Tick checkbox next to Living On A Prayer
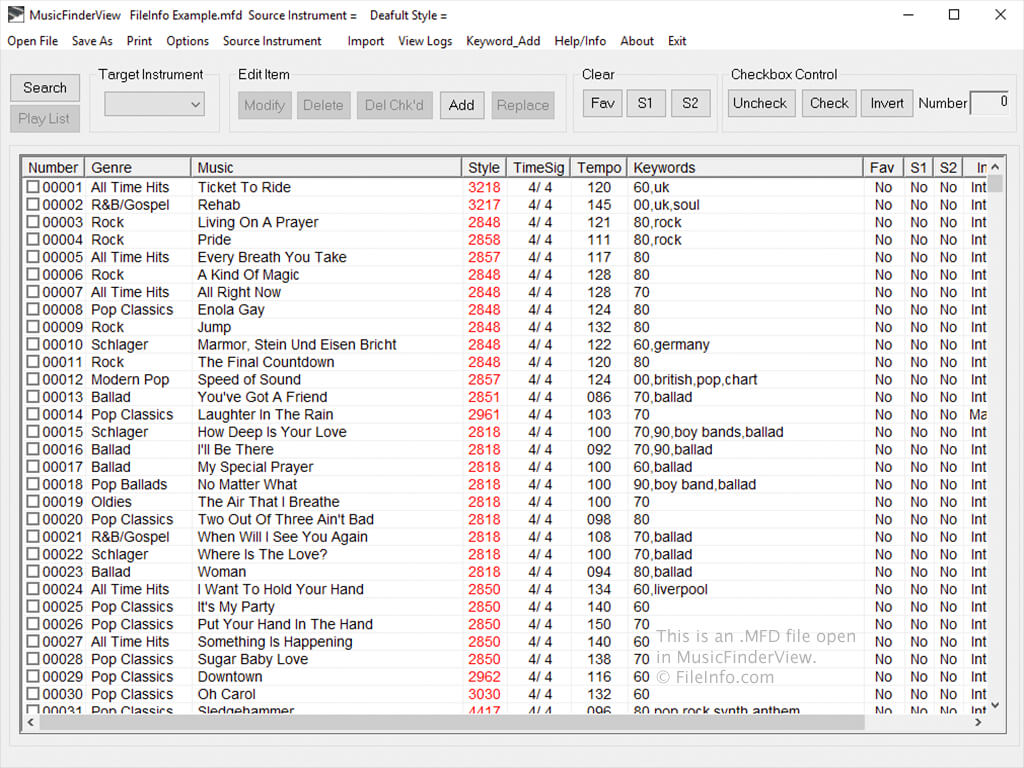This screenshot has width=1024, height=768. 33,222
